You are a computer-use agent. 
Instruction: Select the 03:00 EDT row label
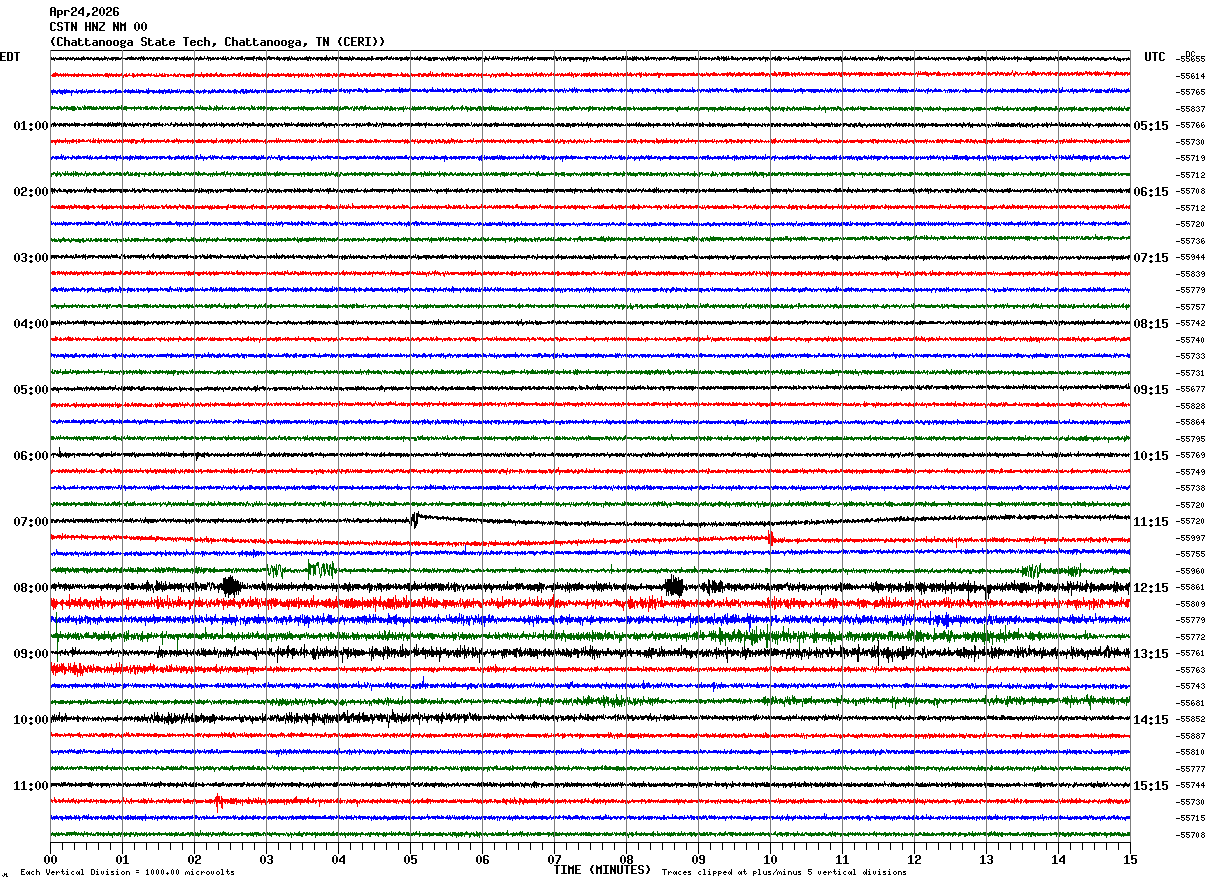[x=31, y=258]
